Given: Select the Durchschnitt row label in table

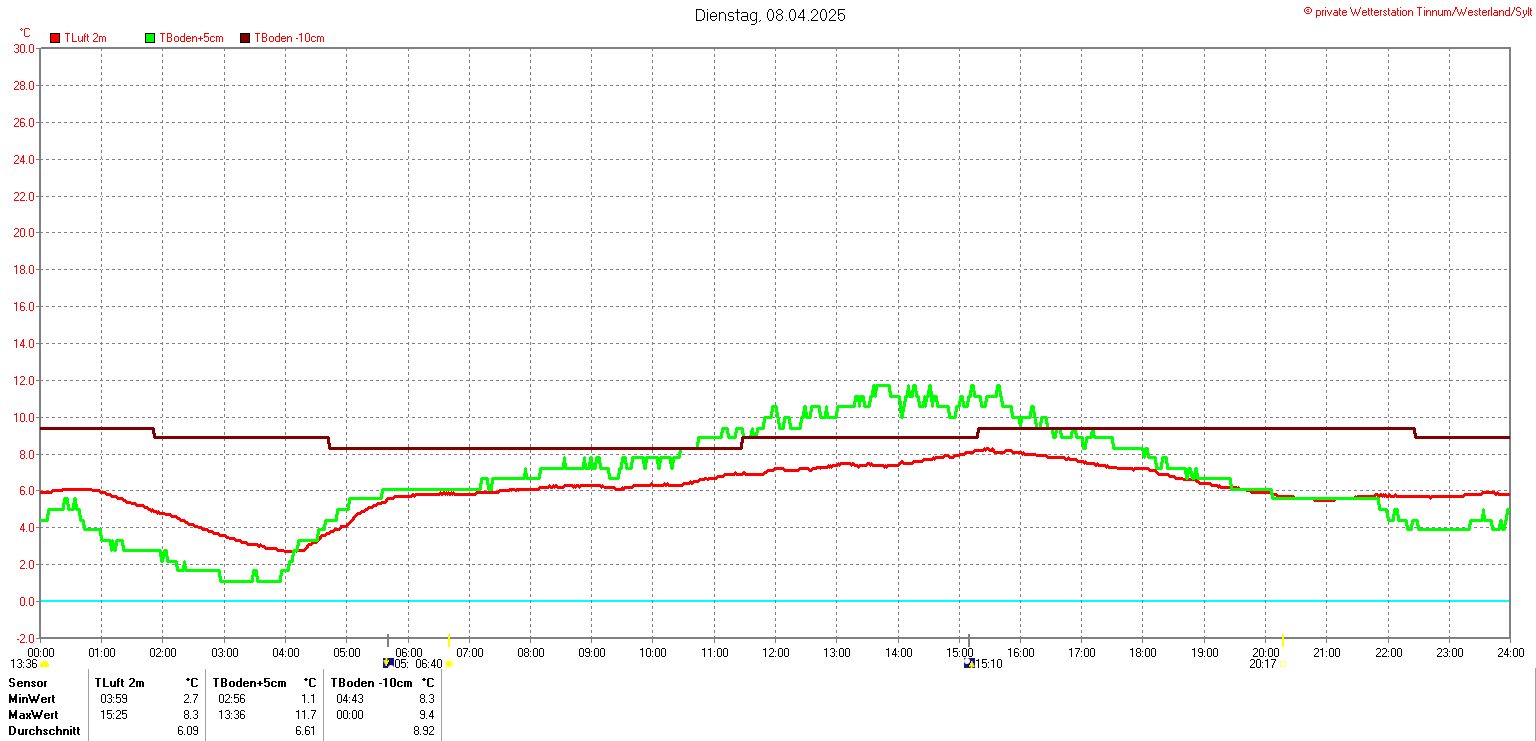Looking at the screenshot, I should click(x=43, y=731).
